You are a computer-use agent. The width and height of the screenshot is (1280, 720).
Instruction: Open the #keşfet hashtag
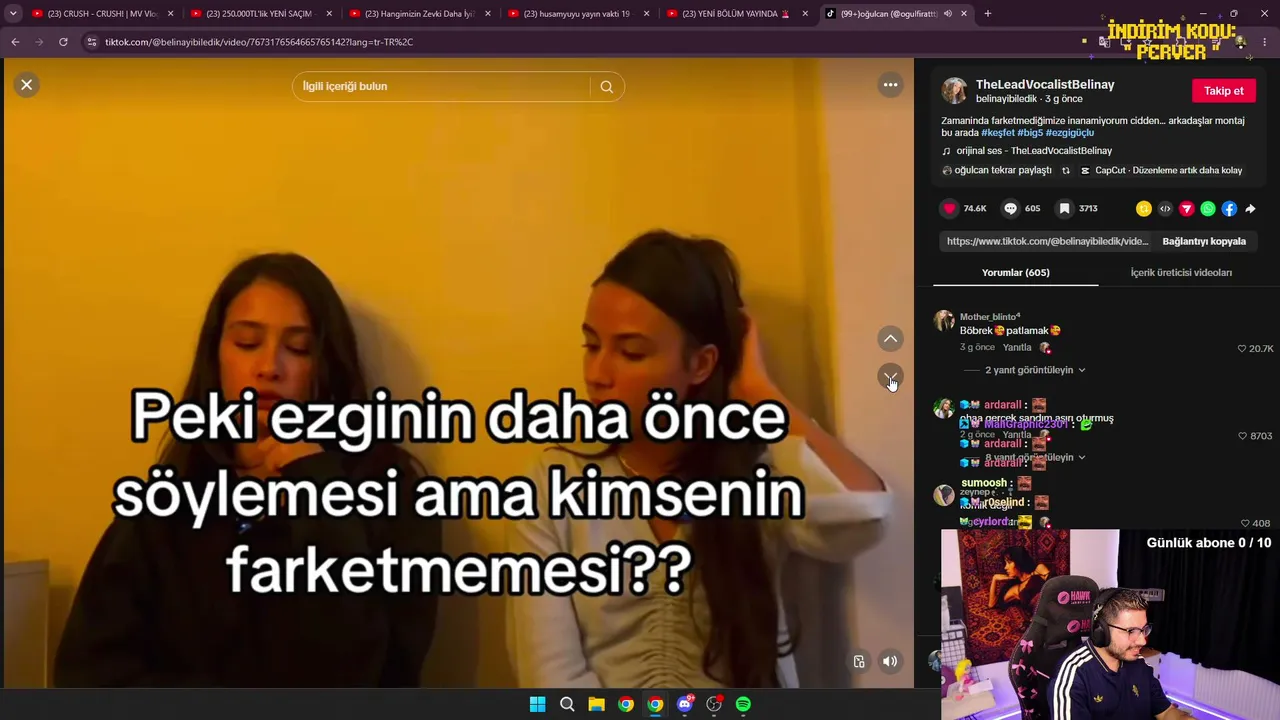(998, 133)
